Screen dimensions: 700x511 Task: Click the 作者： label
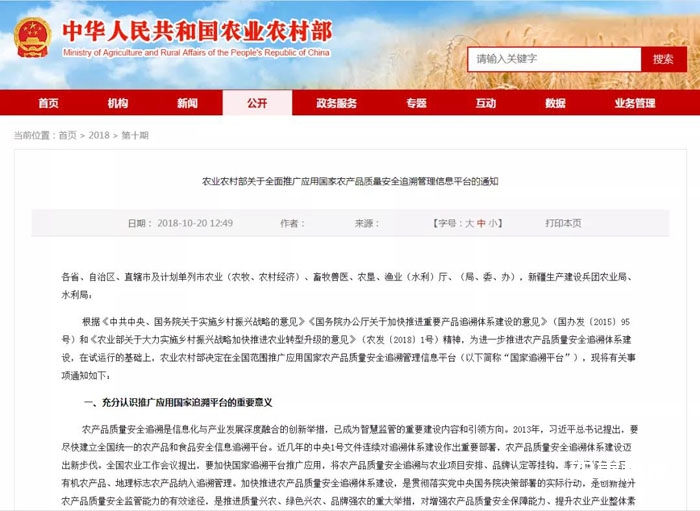(292, 223)
